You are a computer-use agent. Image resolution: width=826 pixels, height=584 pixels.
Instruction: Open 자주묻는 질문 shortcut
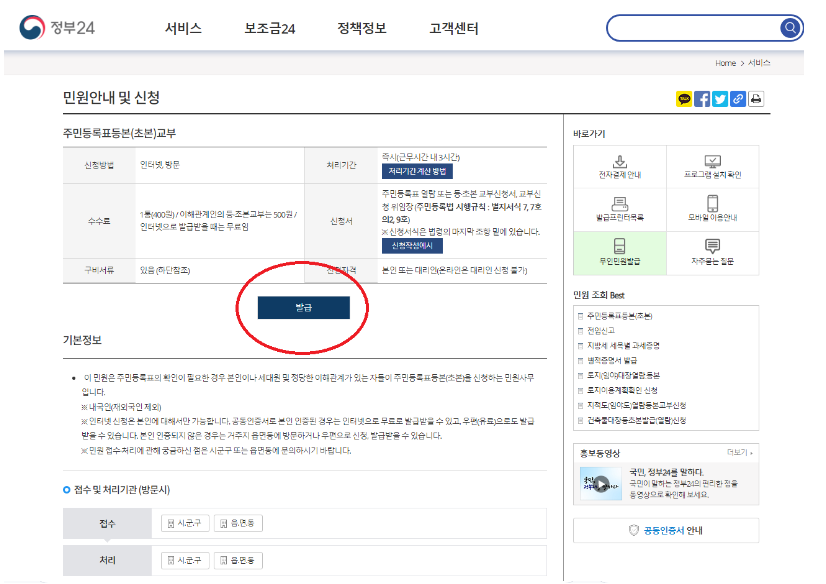[x=712, y=252]
